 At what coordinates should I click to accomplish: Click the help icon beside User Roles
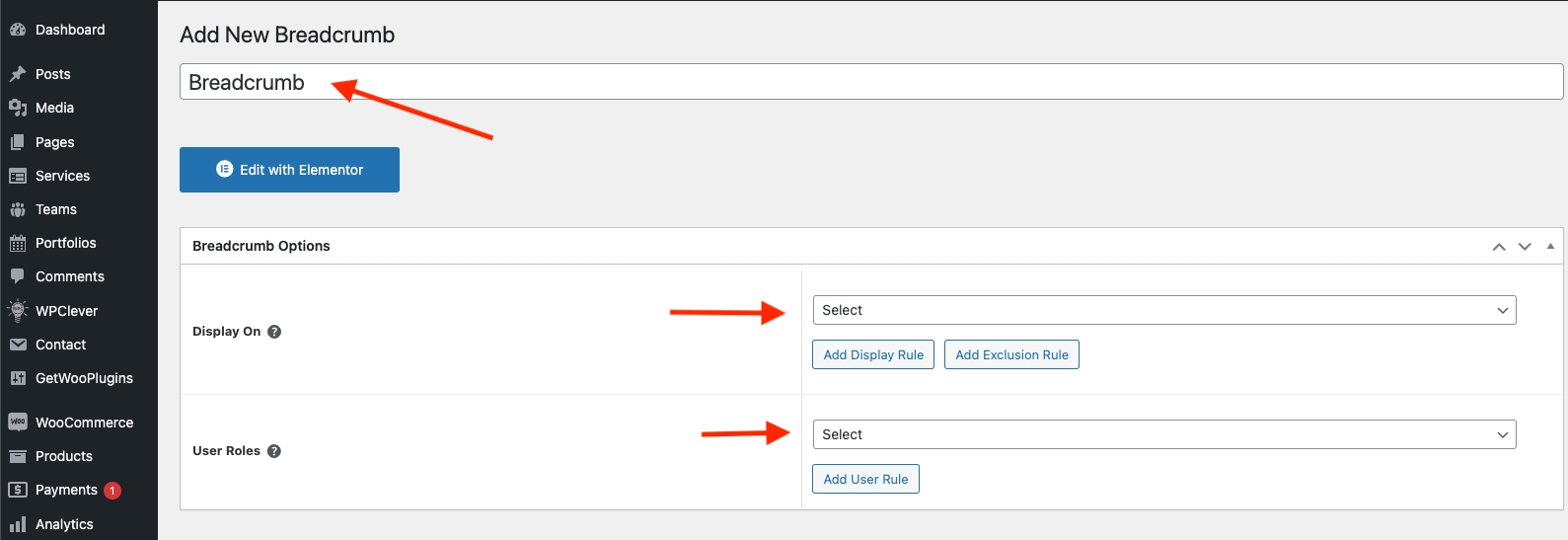[274, 451]
